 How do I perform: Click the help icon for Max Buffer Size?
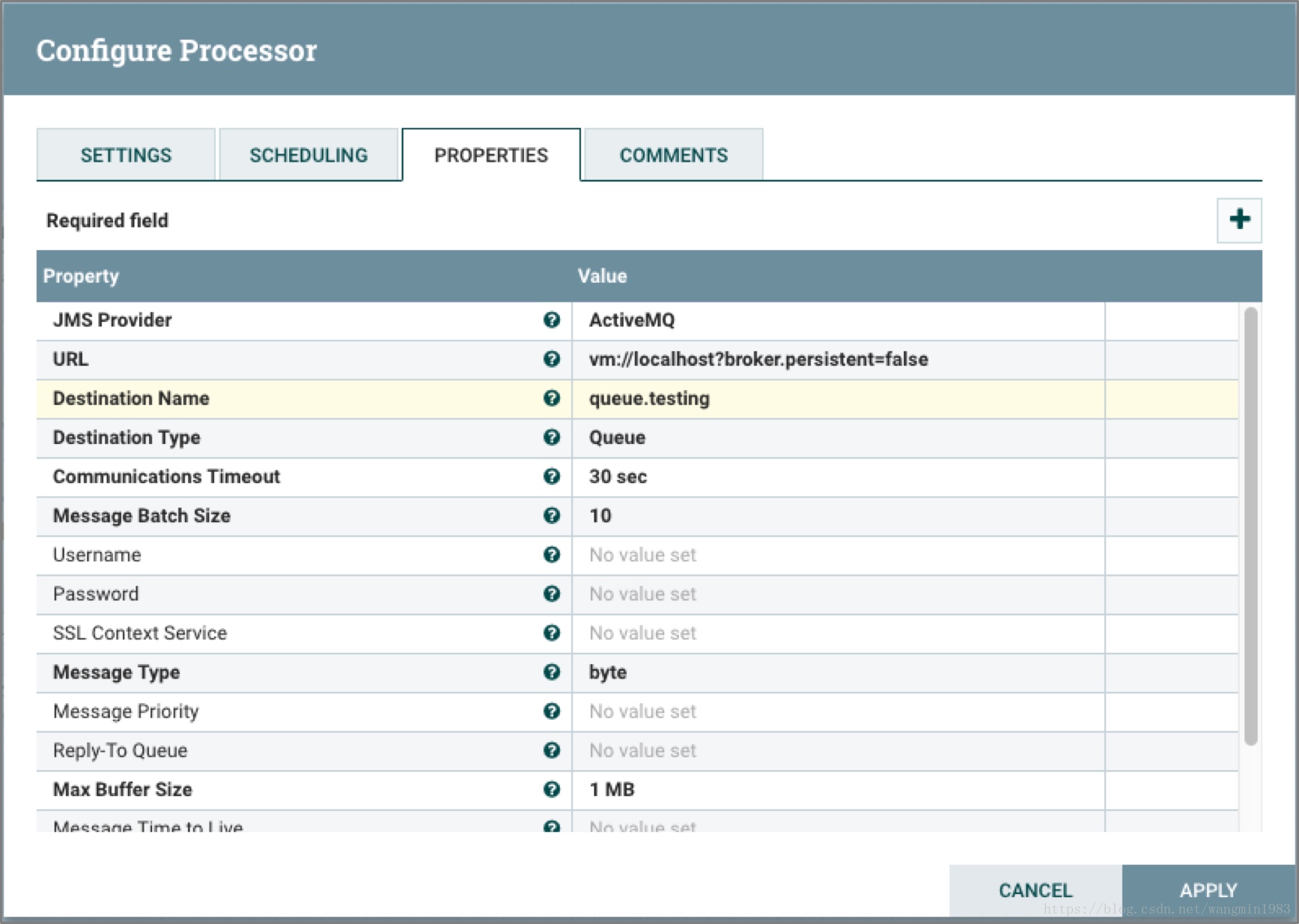pyautogui.click(x=552, y=789)
